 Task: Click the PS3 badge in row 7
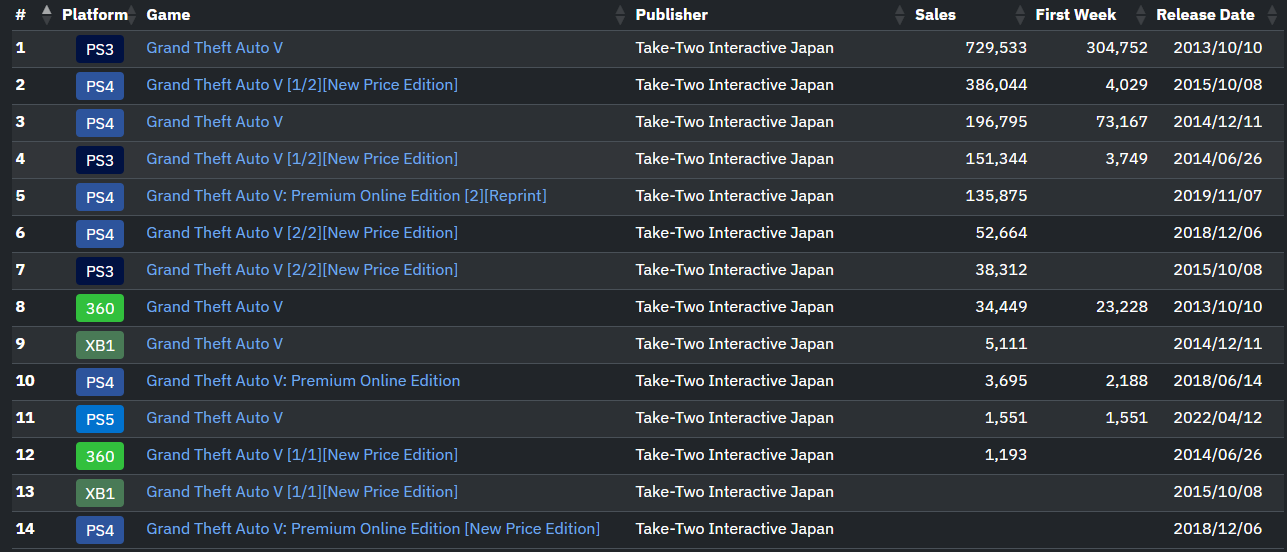tap(100, 271)
